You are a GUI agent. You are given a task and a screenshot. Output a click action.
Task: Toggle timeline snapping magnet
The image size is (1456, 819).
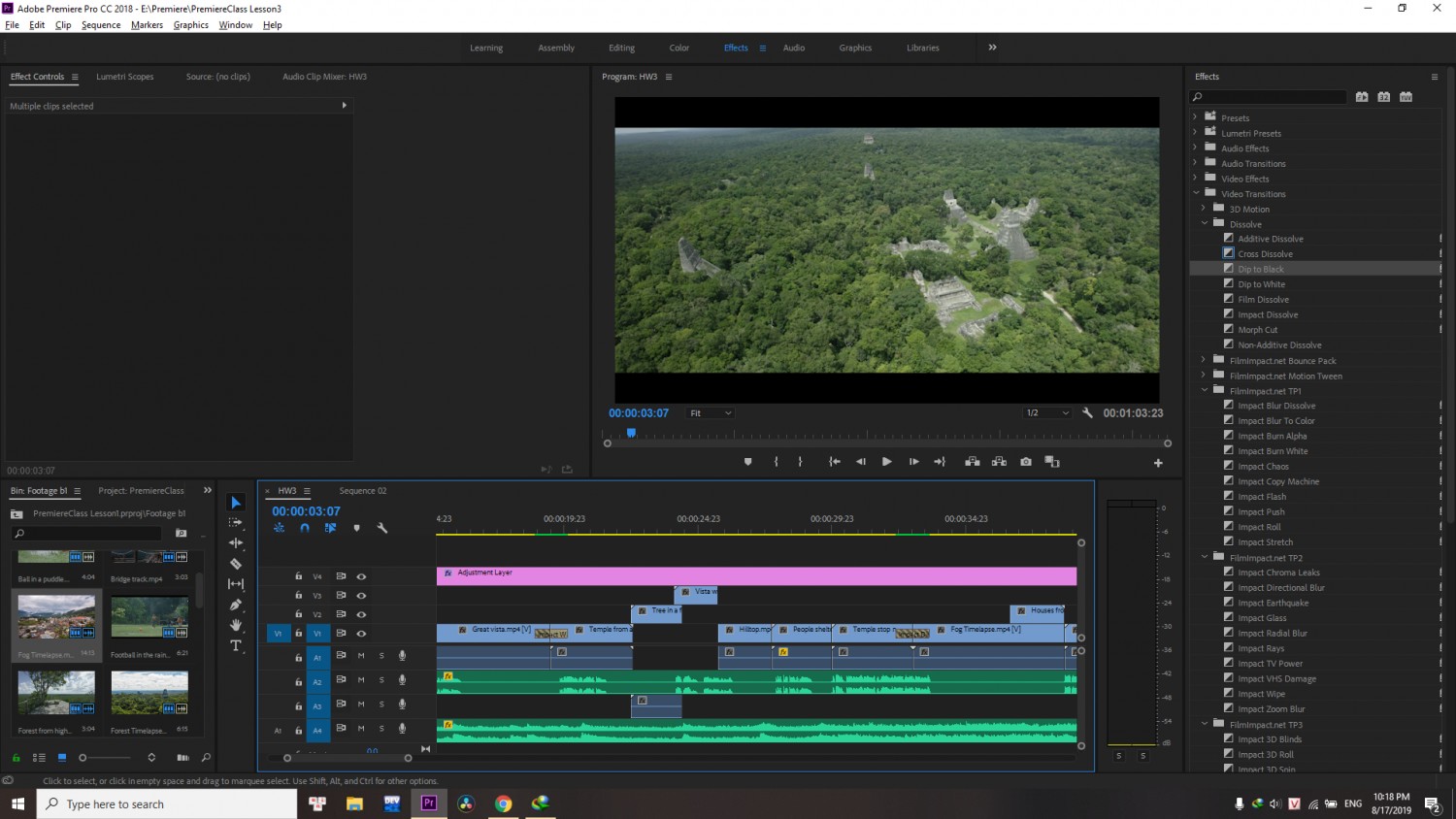coord(305,528)
